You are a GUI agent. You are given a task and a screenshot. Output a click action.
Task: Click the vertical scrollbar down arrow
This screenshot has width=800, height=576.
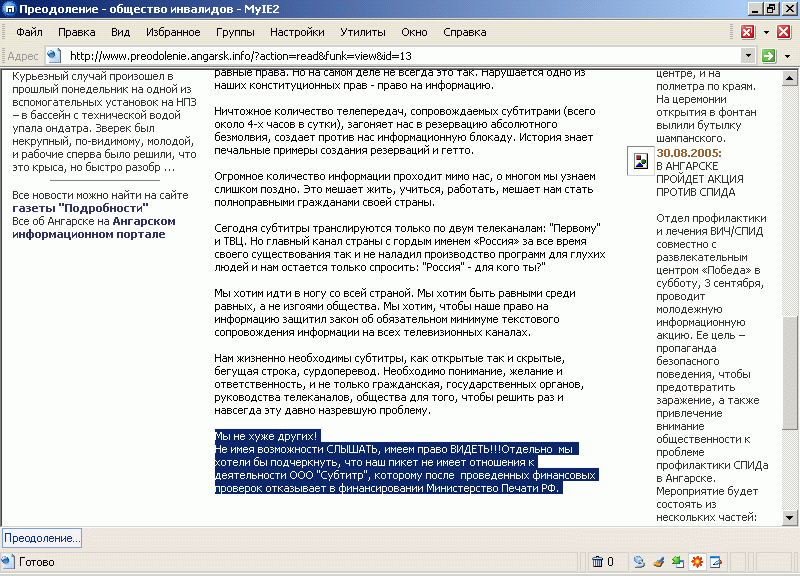[789, 518]
